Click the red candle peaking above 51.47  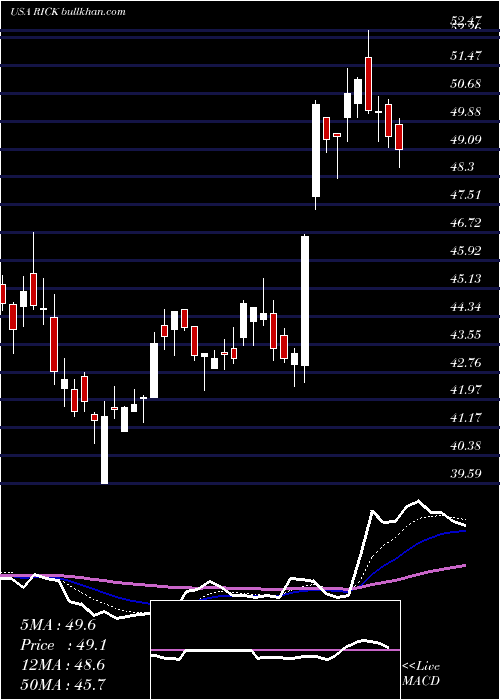tap(368, 83)
